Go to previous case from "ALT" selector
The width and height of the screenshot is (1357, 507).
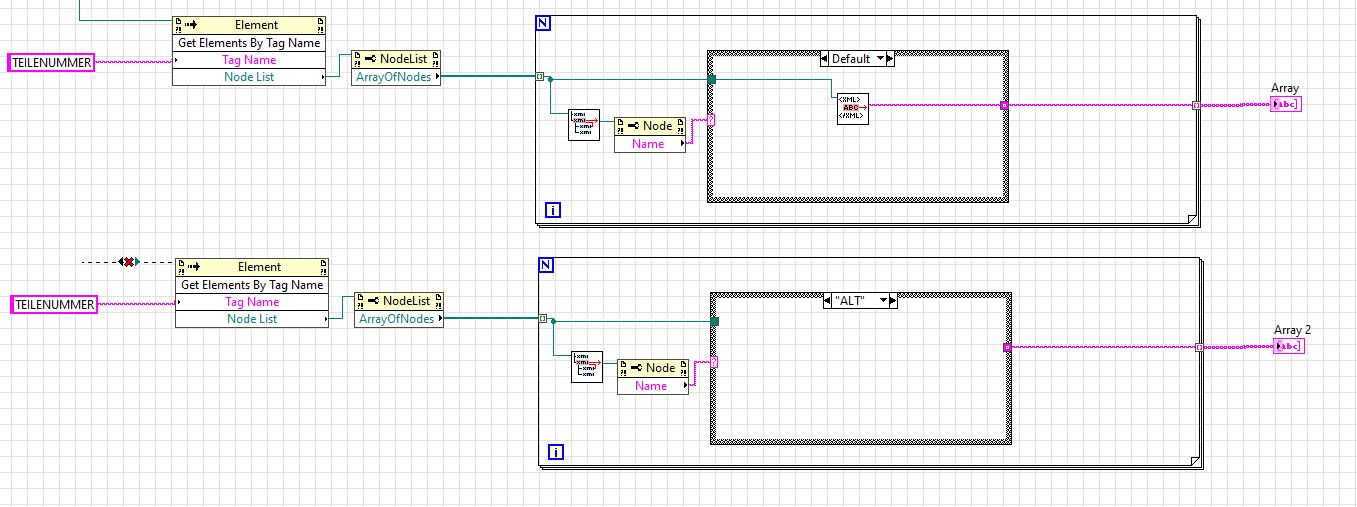click(826, 300)
